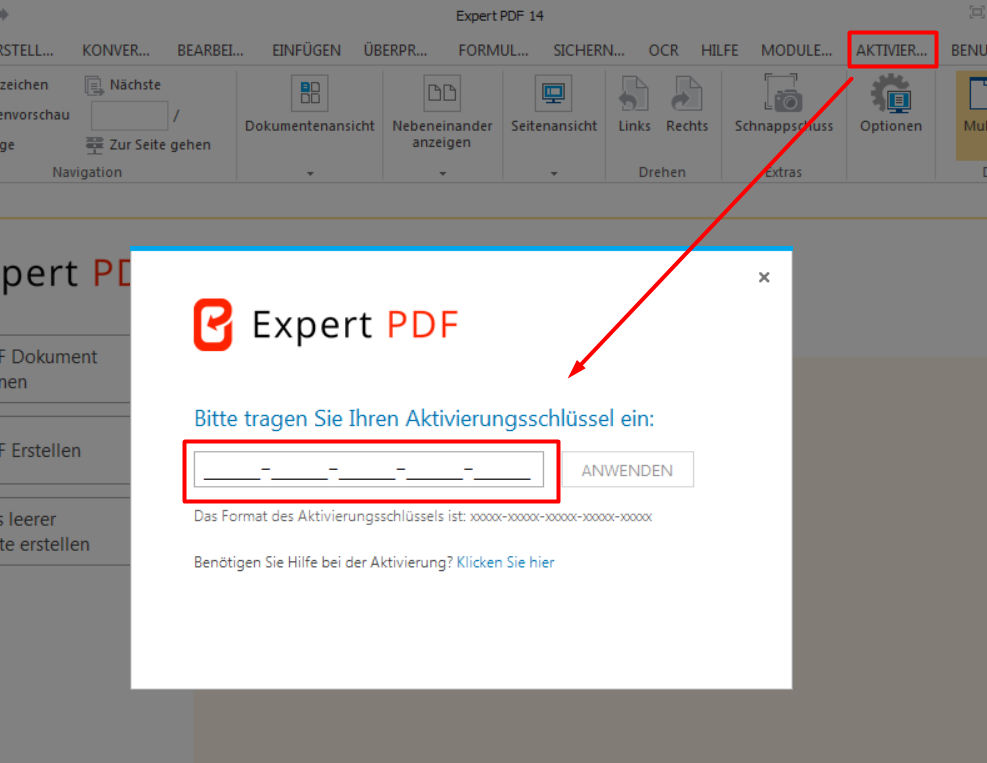Click the page number field in Navigation
987x763 pixels.
[129, 116]
